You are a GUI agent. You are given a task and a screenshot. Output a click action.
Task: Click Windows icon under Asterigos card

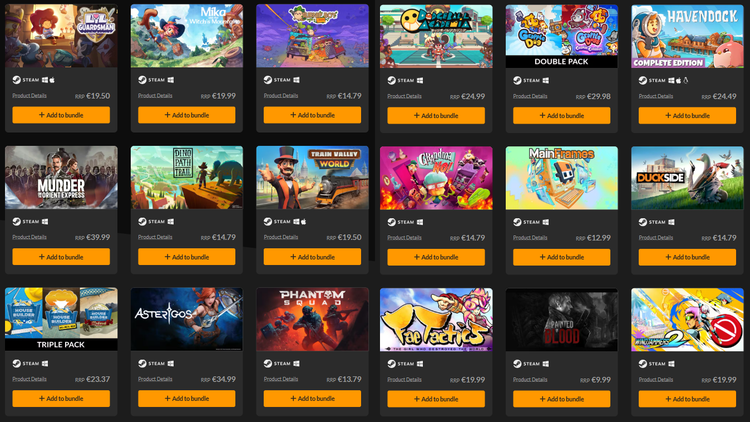point(171,364)
